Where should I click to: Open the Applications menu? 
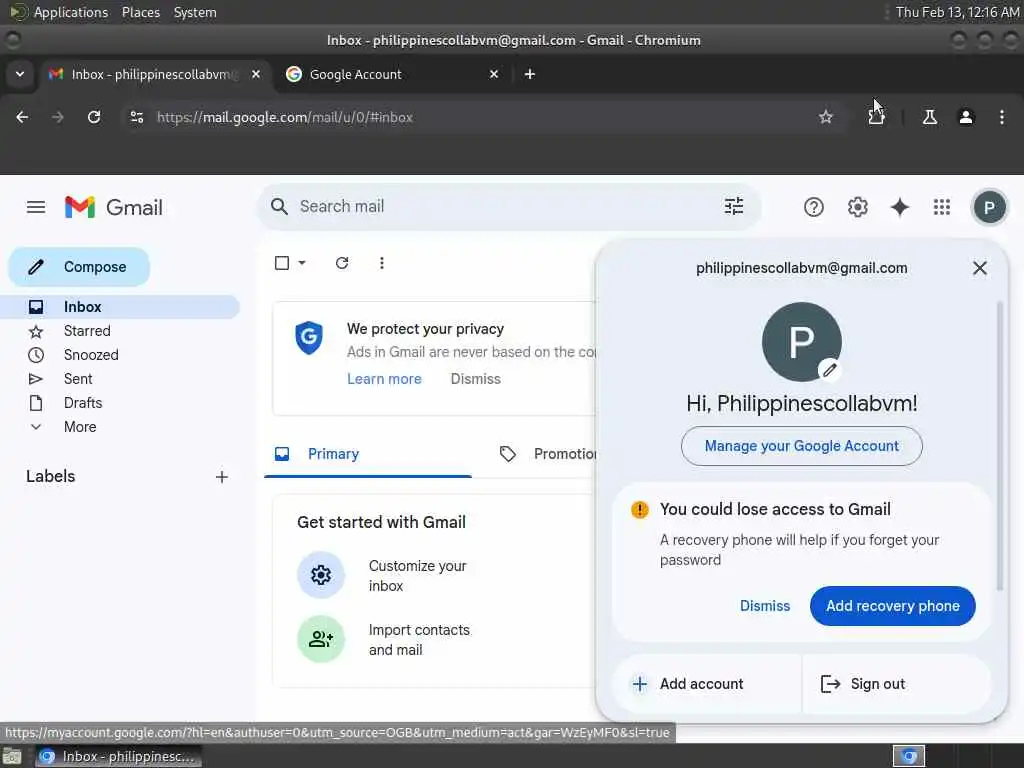[x=71, y=12]
